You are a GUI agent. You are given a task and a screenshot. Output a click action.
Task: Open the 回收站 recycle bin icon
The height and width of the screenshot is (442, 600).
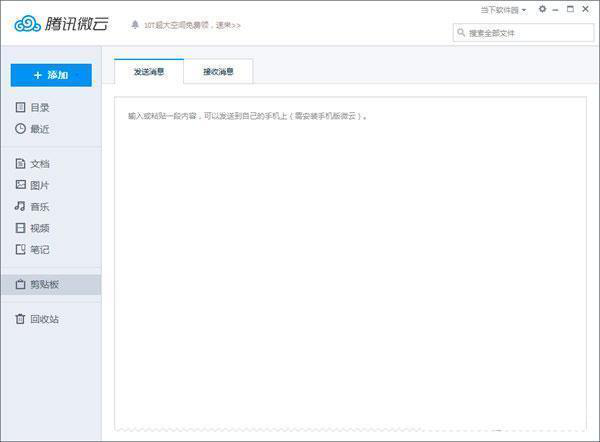tap(20, 318)
